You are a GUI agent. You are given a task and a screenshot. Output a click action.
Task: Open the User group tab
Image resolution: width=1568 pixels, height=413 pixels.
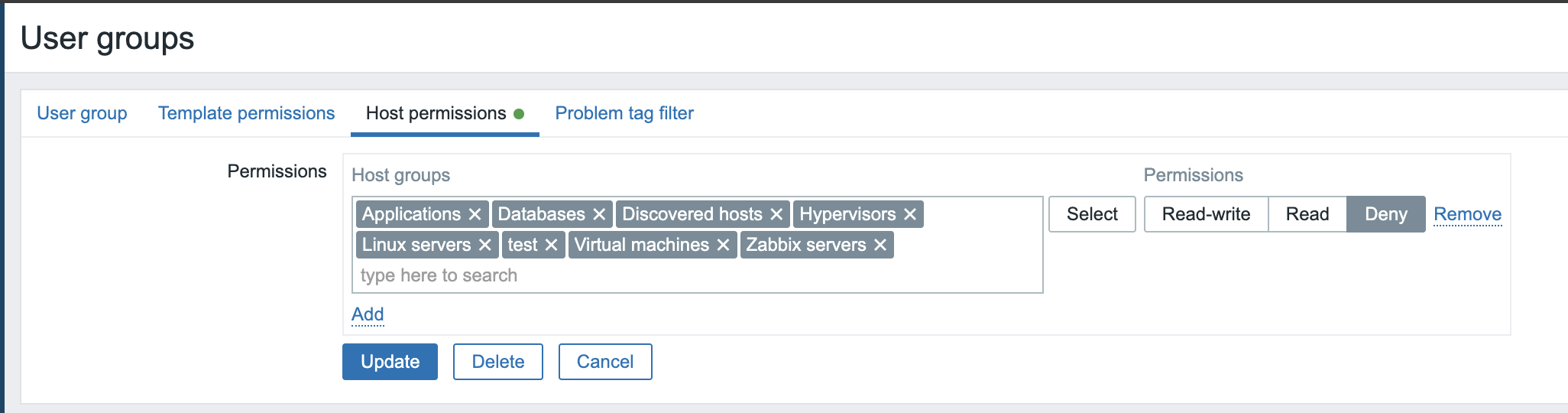click(x=82, y=113)
